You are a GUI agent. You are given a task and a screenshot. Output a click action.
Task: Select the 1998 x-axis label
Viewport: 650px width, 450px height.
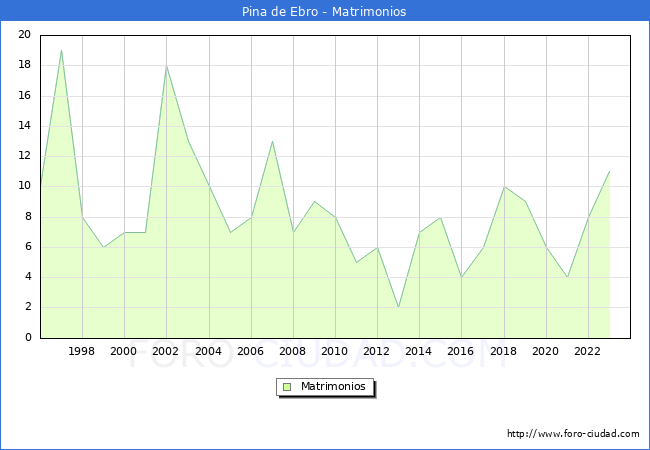[82, 351]
